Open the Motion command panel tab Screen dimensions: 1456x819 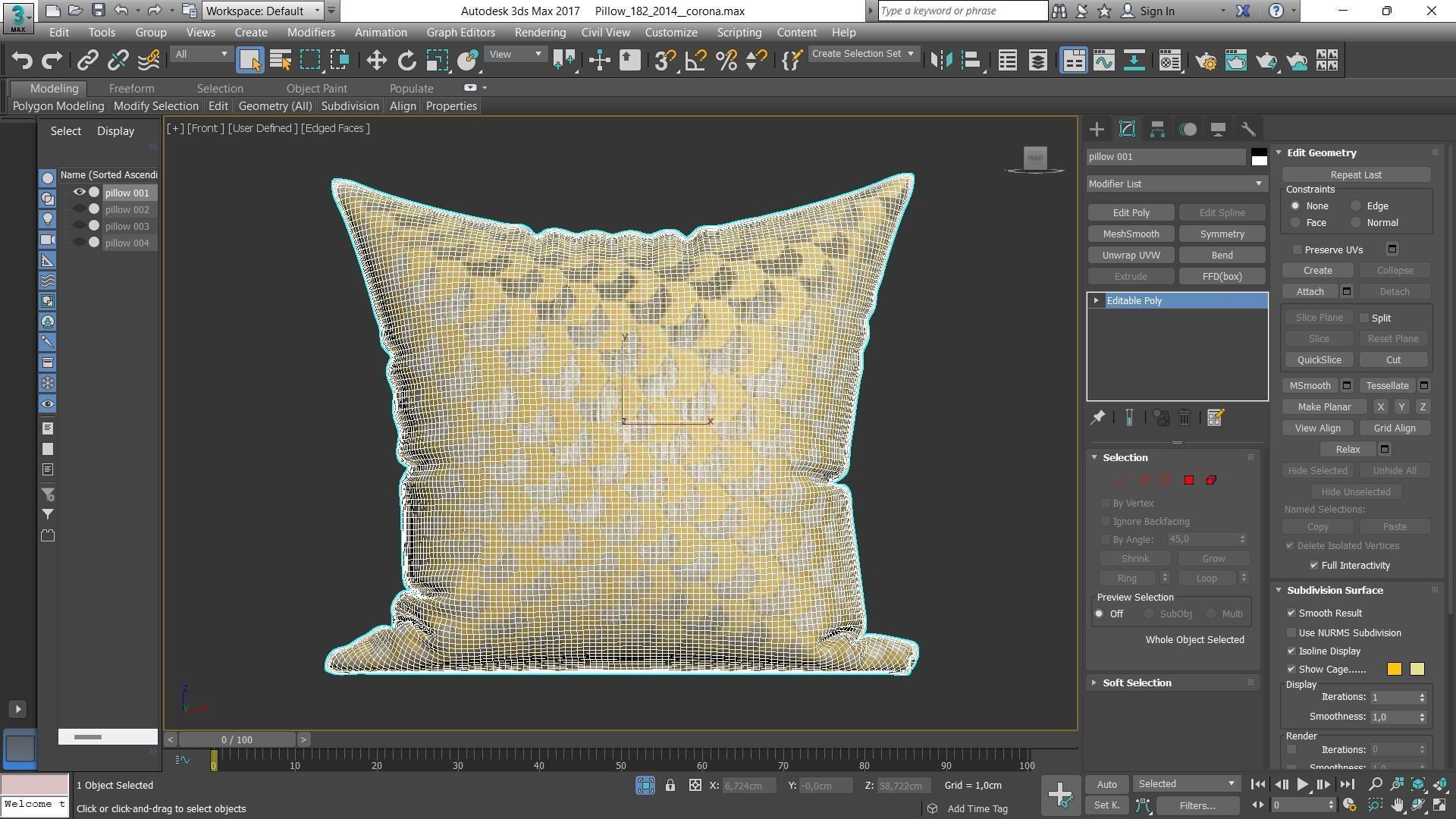(1188, 130)
